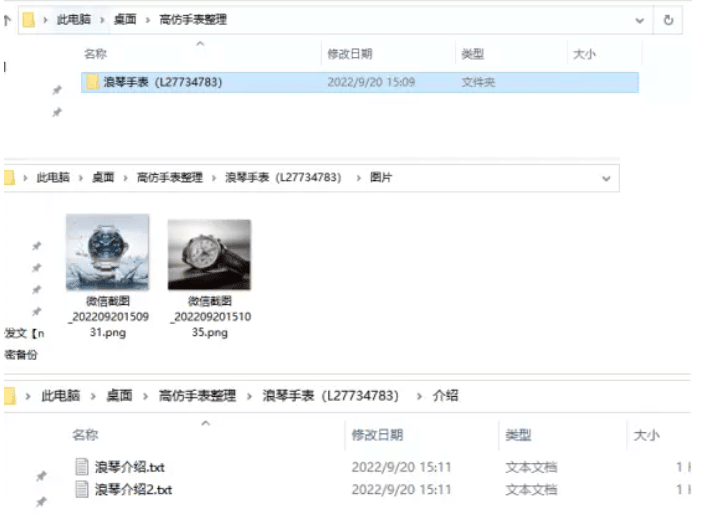The height and width of the screenshot is (514, 703).
Task: Click 文本文档 type cell for 浪琴介绍.txt
Action: tap(531, 467)
